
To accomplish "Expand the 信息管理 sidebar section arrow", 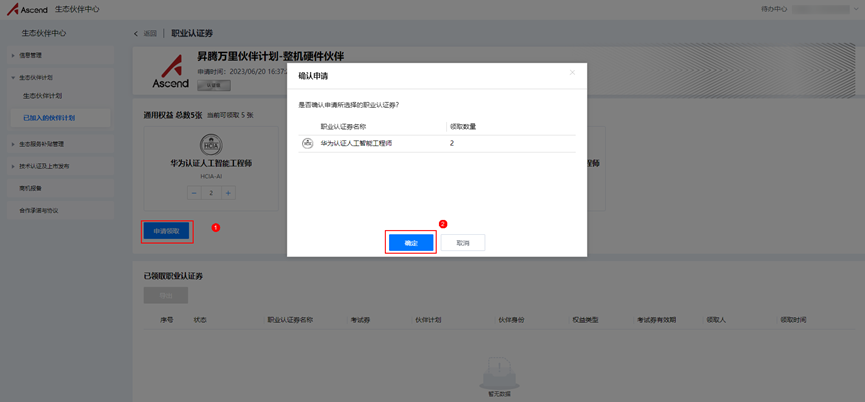I will (13, 55).
